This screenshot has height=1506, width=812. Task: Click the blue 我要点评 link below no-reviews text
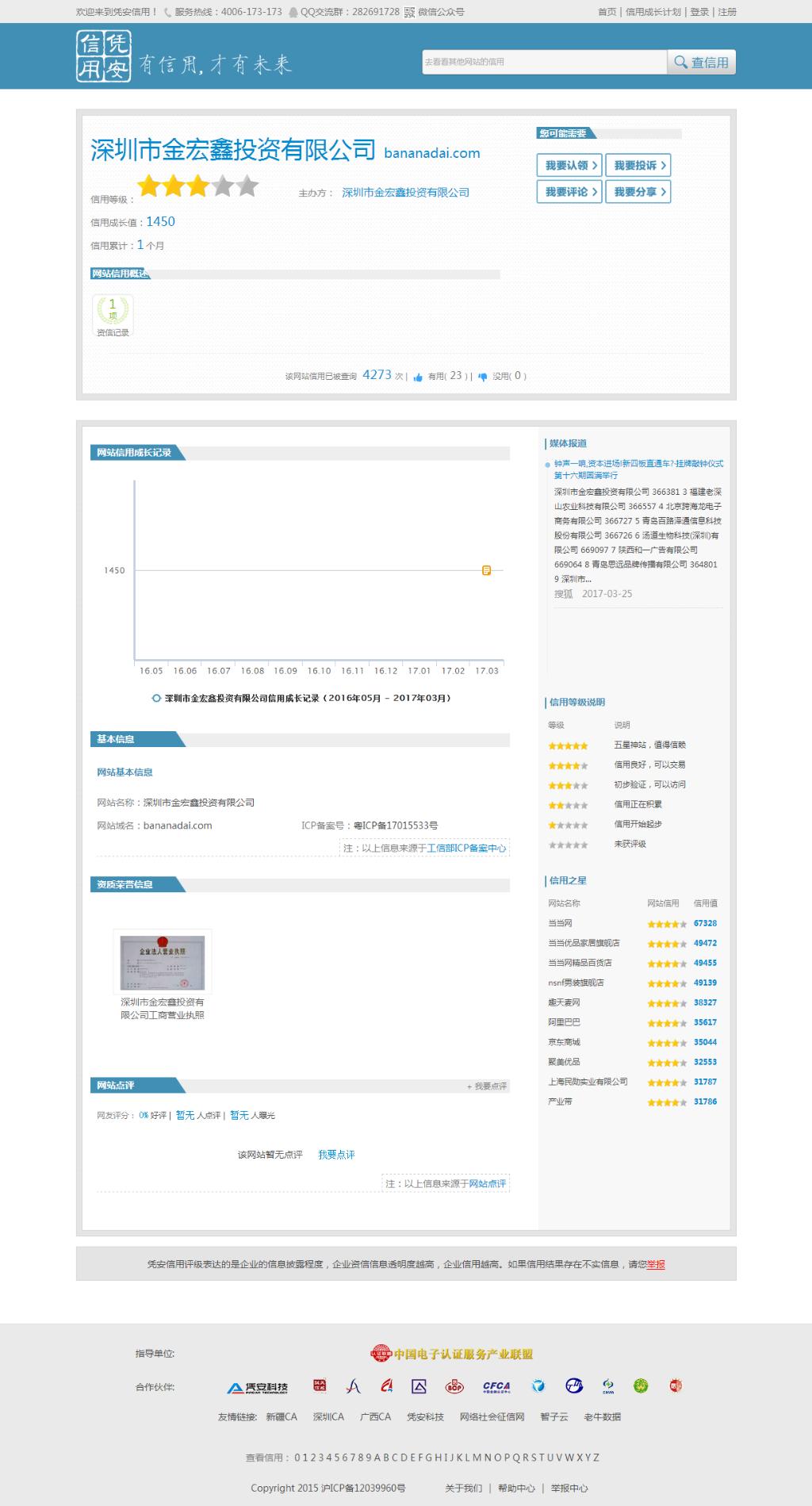point(336,1155)
